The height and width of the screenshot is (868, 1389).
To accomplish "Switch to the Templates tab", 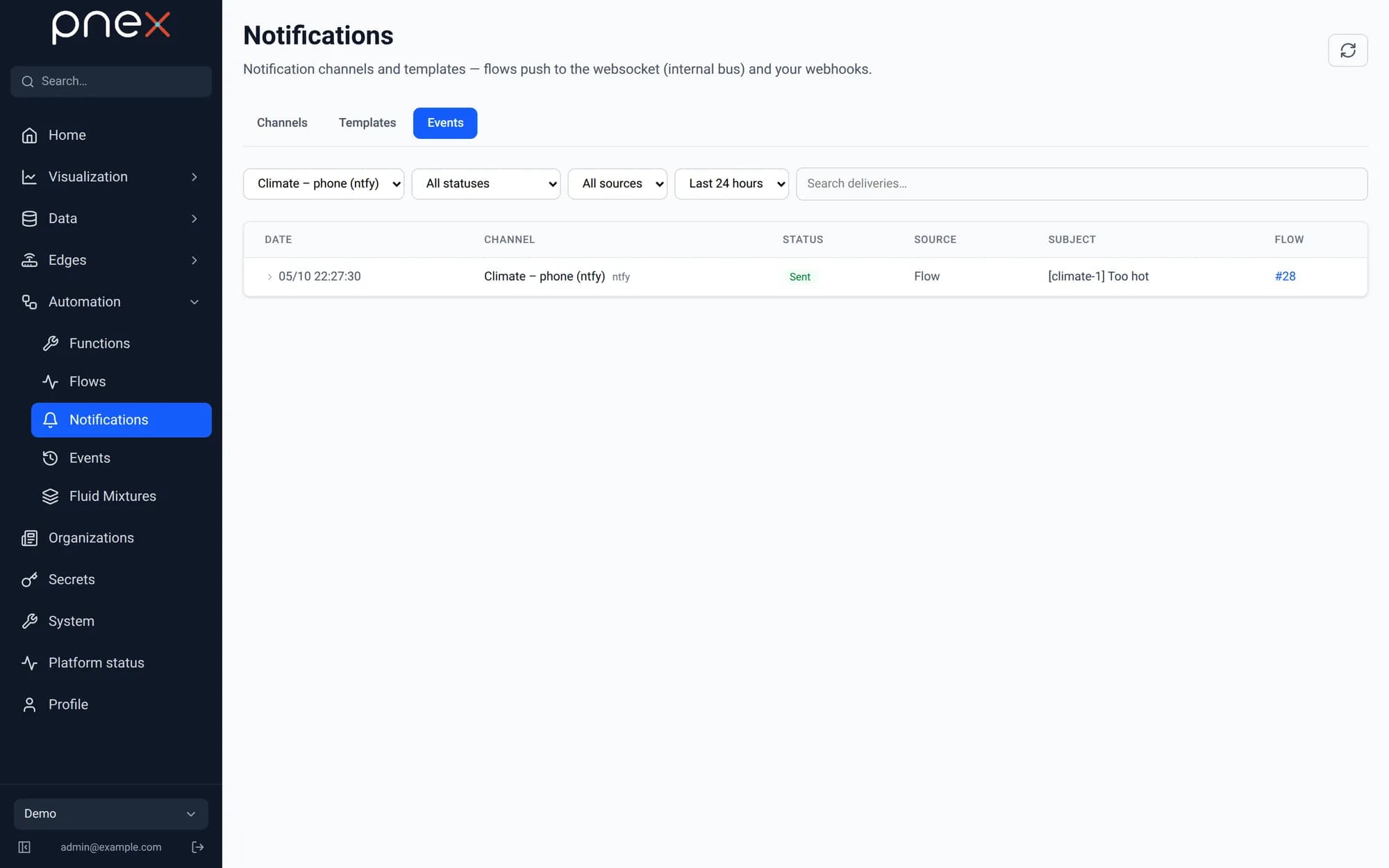I will point(367,123).
